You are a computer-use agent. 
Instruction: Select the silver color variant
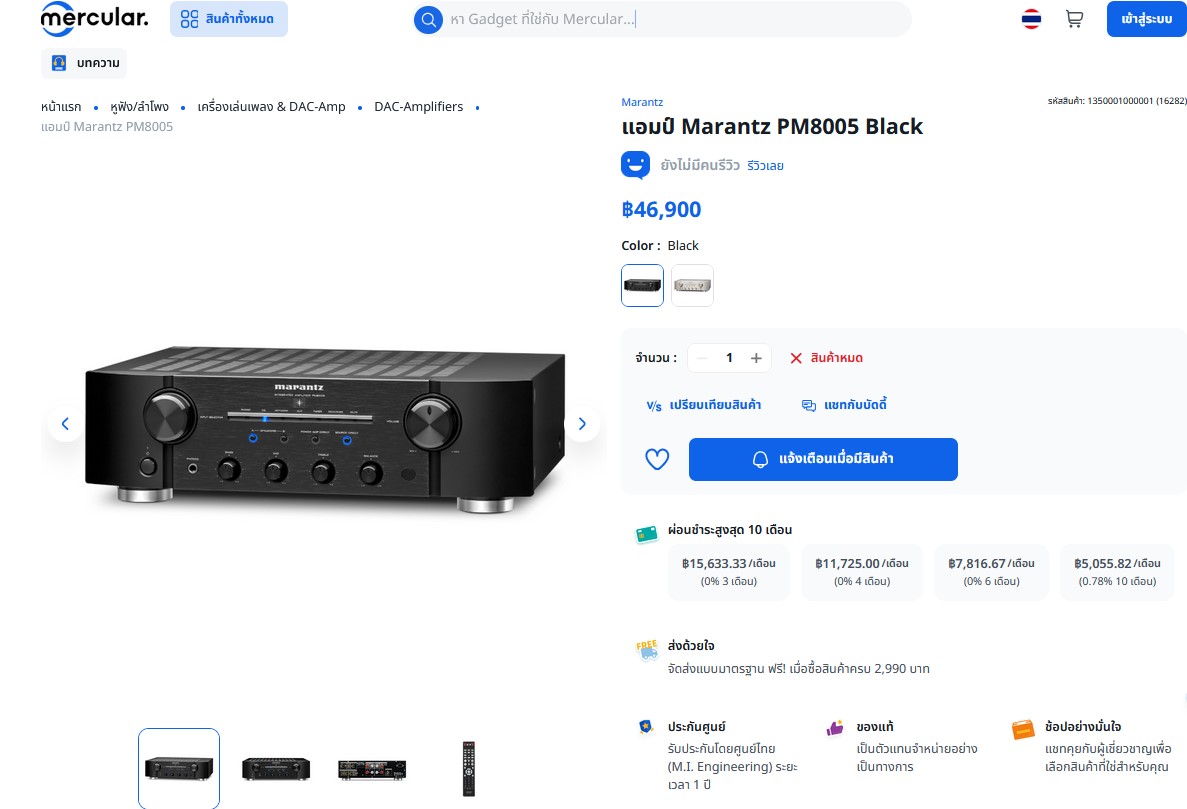[692, 285]
